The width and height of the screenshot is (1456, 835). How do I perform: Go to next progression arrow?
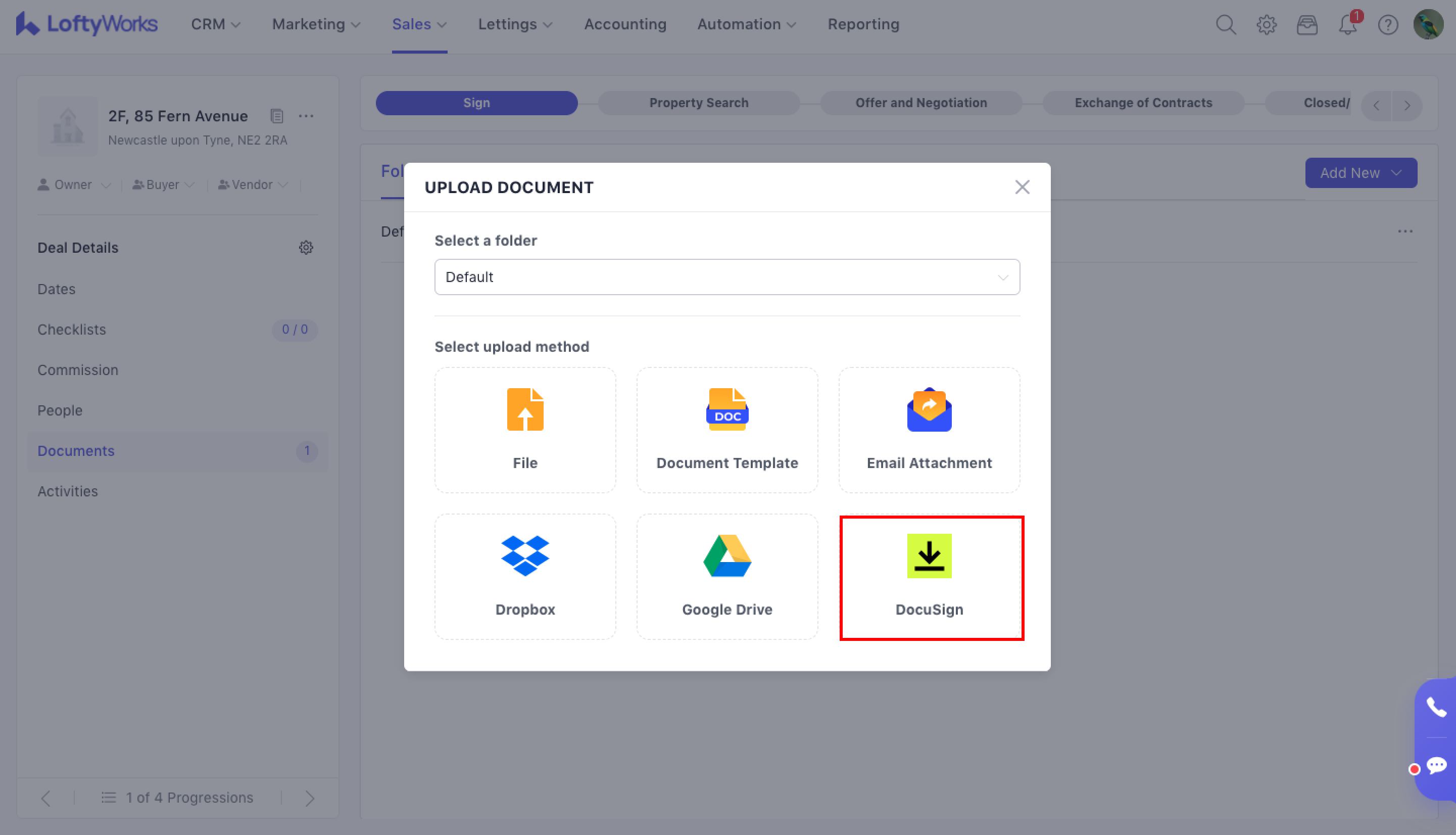tap(310, 798)
